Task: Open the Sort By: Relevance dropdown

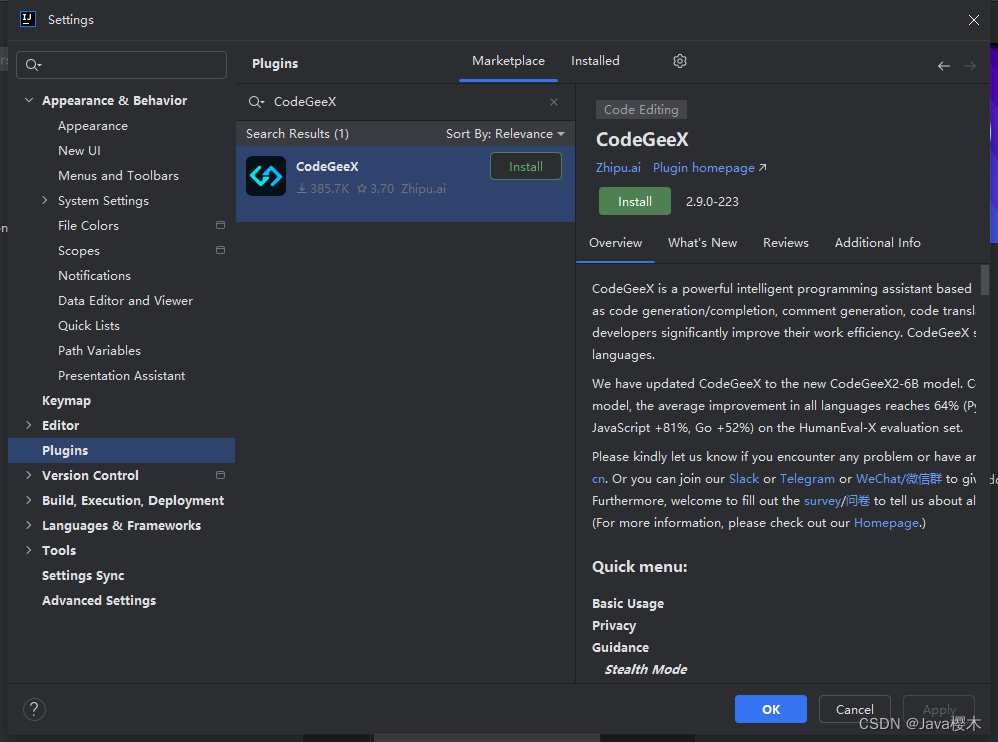Action: [x=505, y=134]
